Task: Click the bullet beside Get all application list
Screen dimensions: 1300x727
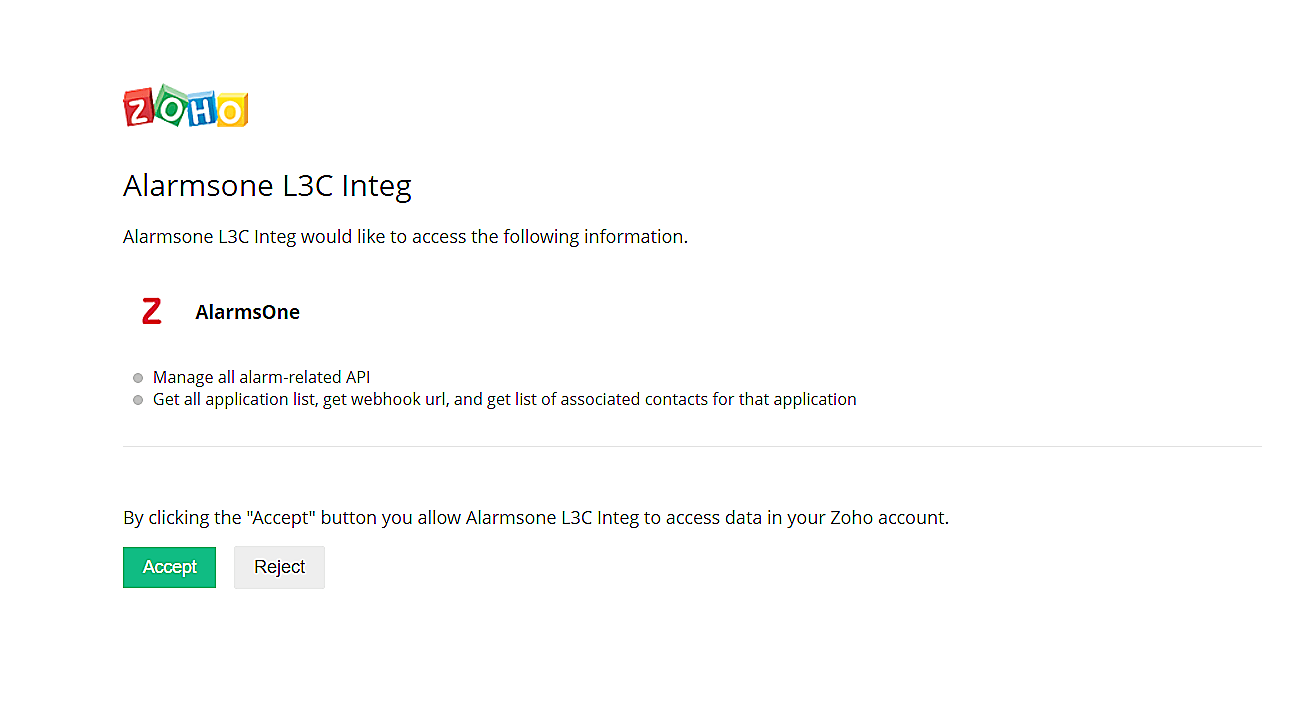Action: pyautogui.click(x=138, y=400)
